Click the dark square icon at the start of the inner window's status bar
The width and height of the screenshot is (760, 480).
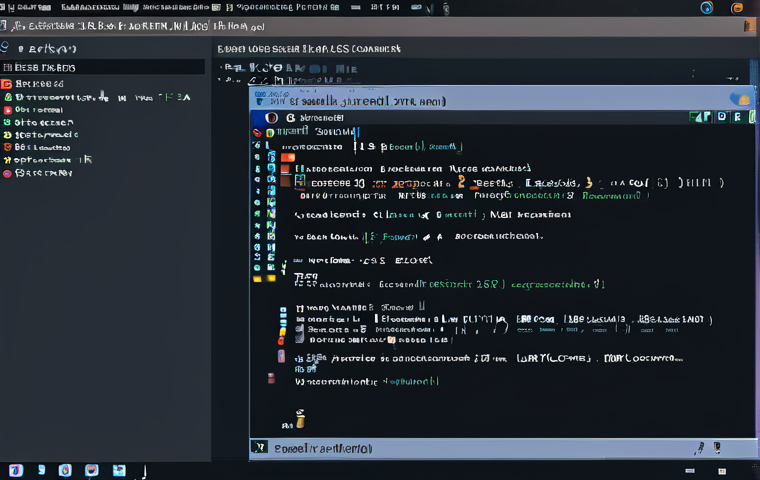pyautogui.click(x=259, y=447)
